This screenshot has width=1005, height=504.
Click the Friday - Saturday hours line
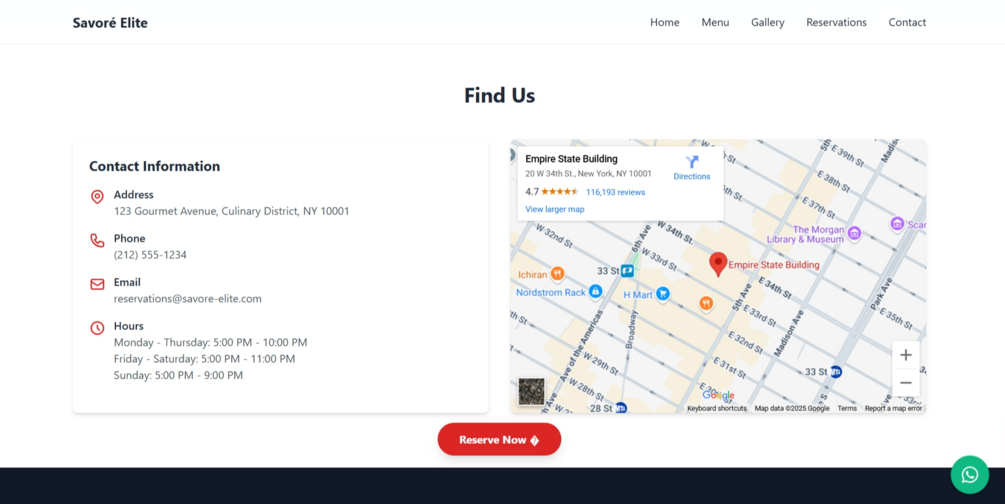204,358
